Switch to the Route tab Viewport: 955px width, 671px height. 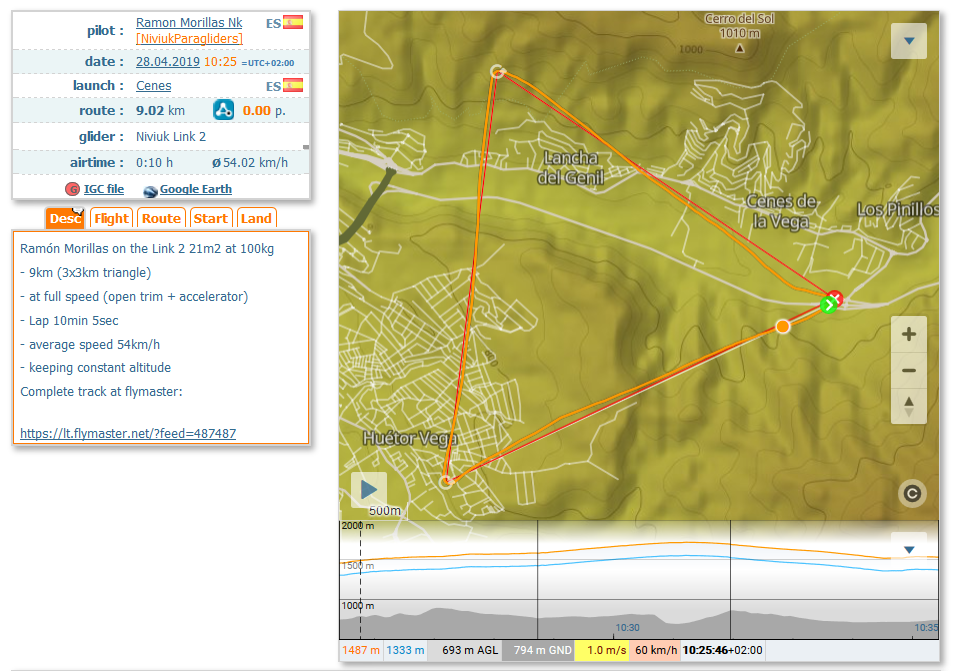pyautogui.click(x=161, y=219)
